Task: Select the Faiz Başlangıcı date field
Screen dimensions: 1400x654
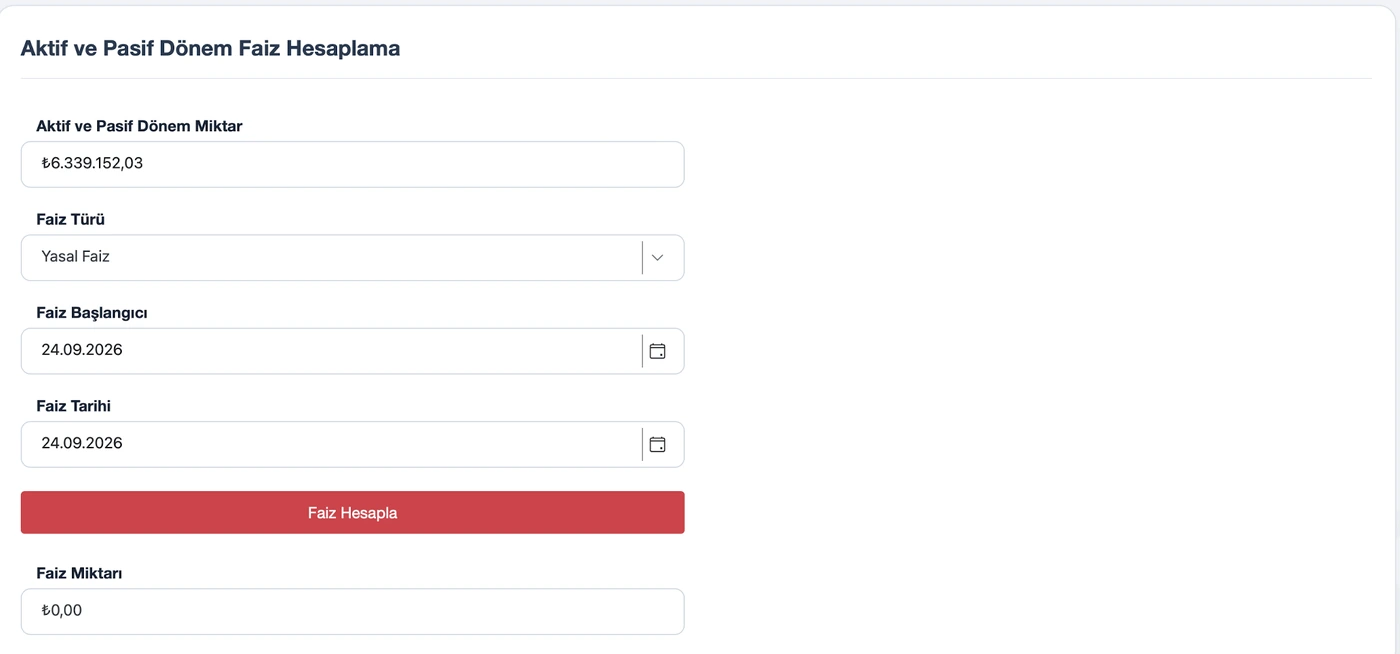Action: 352,351
